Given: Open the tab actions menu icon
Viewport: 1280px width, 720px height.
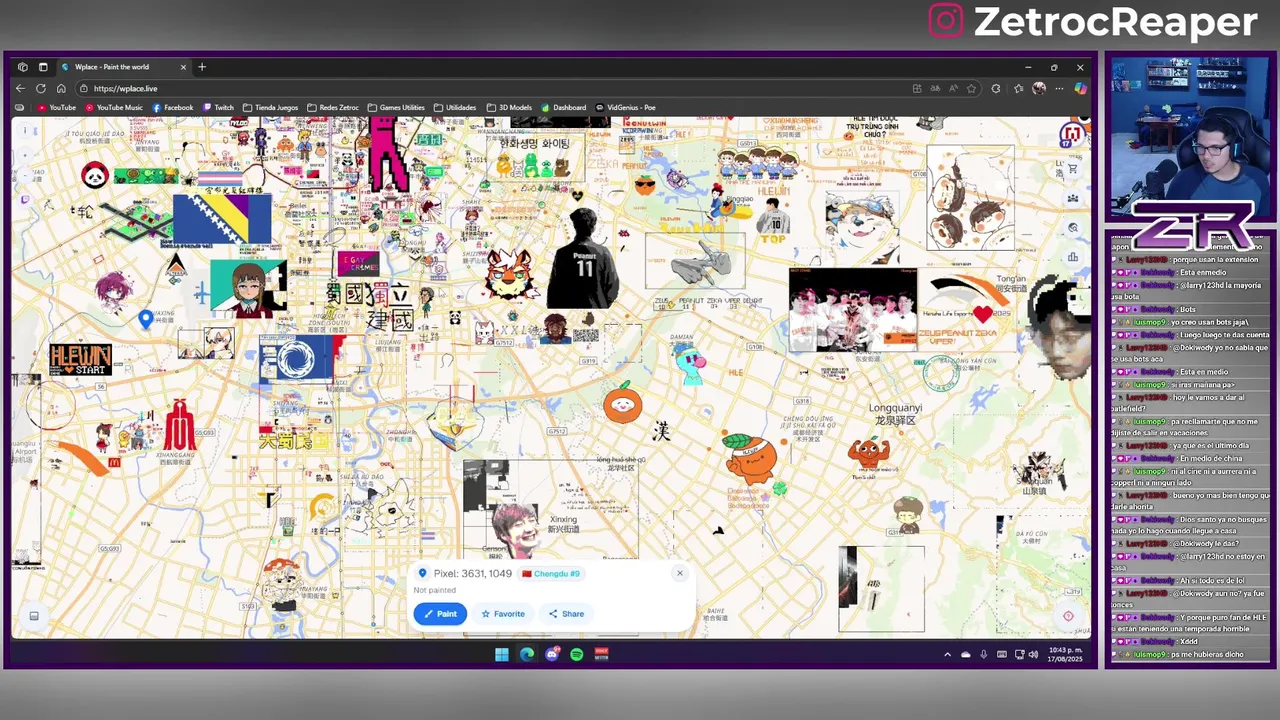Looking at the screenshot, I should [x=43, y=67].
